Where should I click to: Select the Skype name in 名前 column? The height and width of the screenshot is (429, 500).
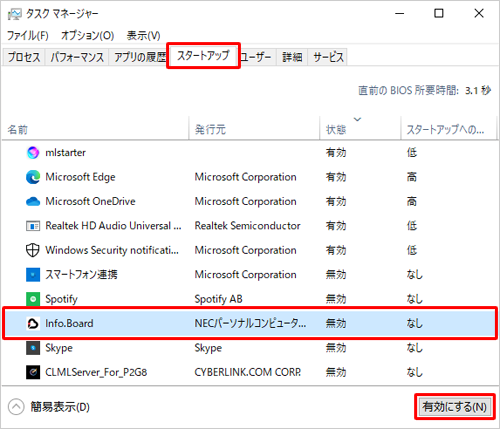[59, 348]
